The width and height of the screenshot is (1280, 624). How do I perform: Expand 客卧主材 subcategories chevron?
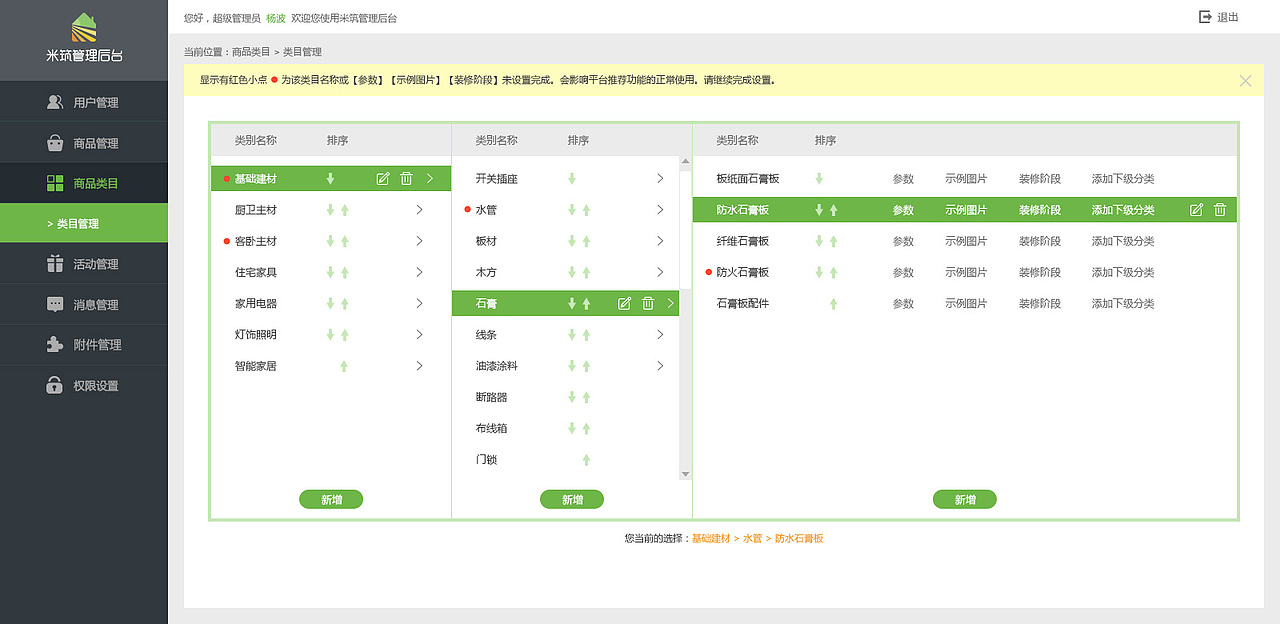coord(419,241)
